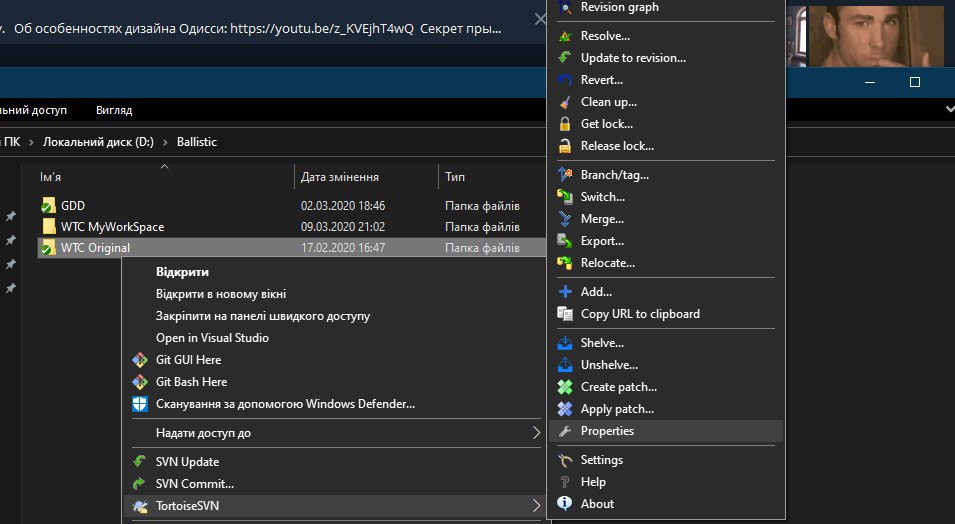
Task: Close the notification banner with X
Action: 540,19
